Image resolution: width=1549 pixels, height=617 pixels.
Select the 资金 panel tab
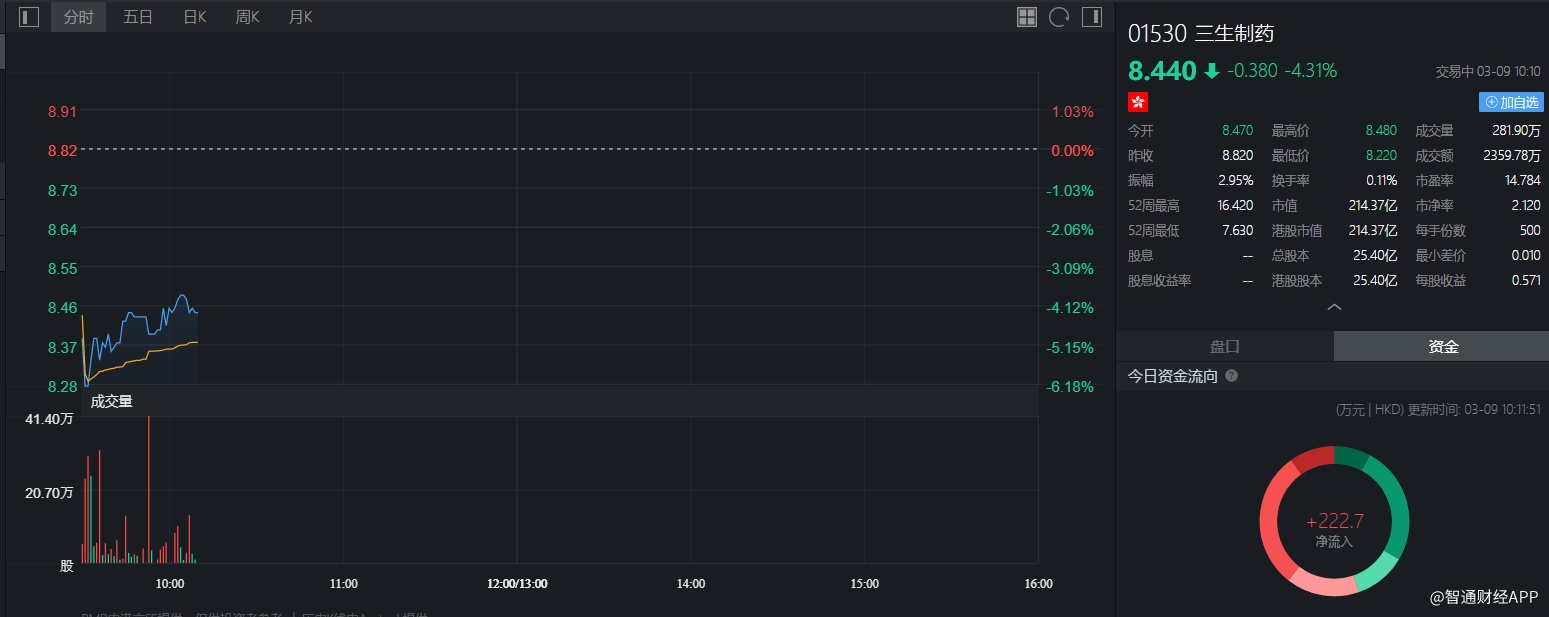tap(1442, 346)
